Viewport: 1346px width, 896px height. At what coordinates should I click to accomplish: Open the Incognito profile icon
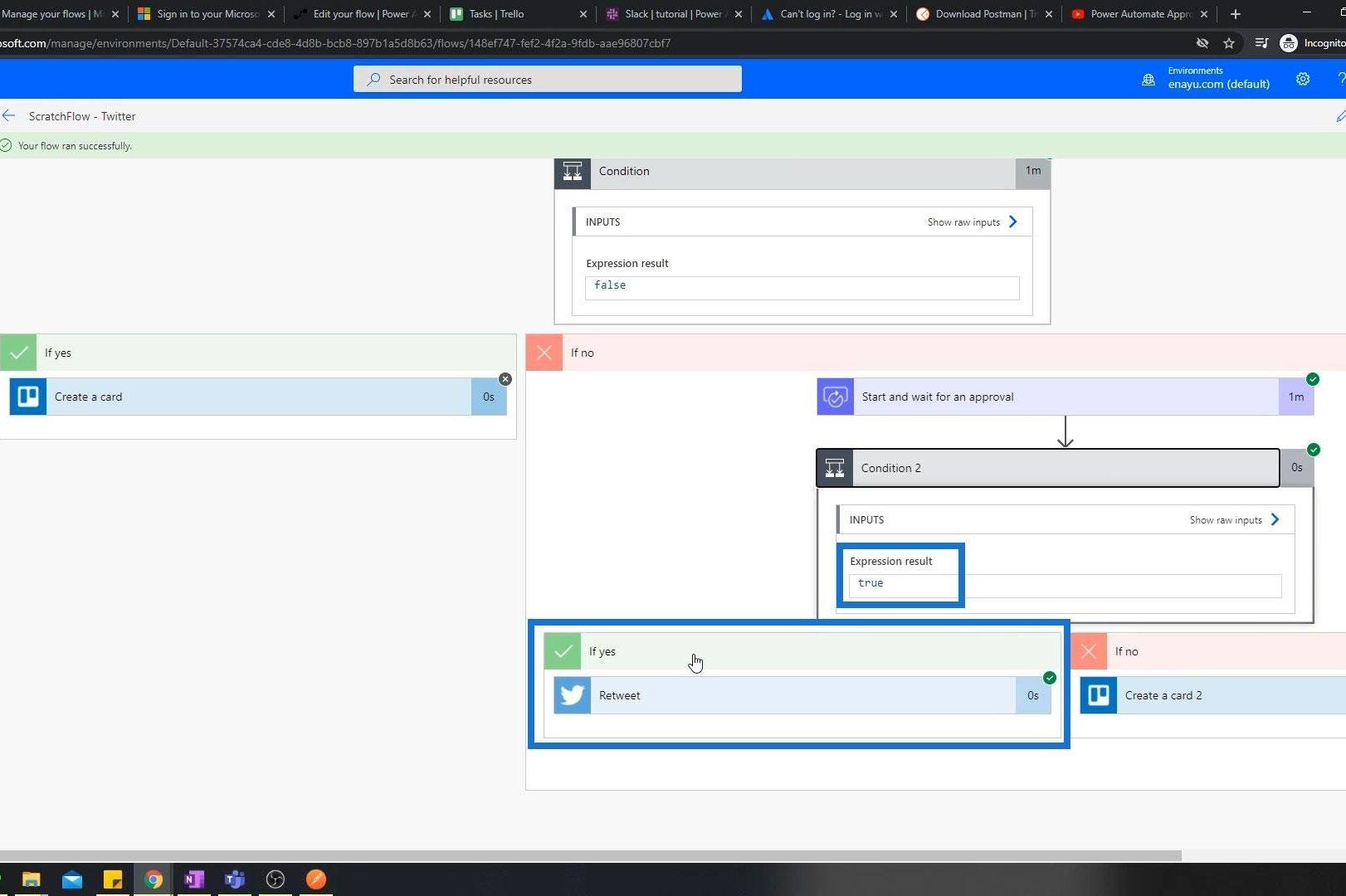(x=1289, y=43)
